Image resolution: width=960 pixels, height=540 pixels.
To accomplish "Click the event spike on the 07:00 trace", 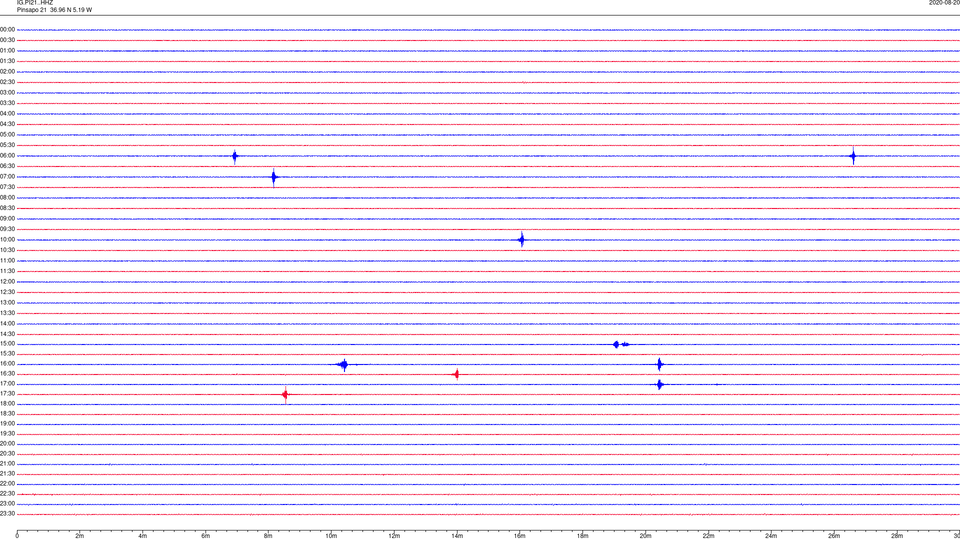I will (274, 178).
